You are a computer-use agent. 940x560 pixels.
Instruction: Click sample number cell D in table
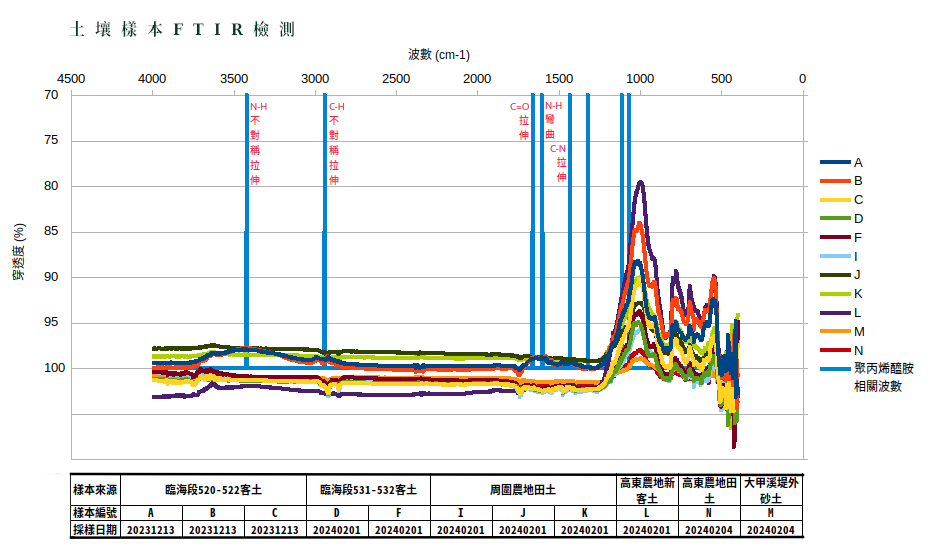(338, 513)
